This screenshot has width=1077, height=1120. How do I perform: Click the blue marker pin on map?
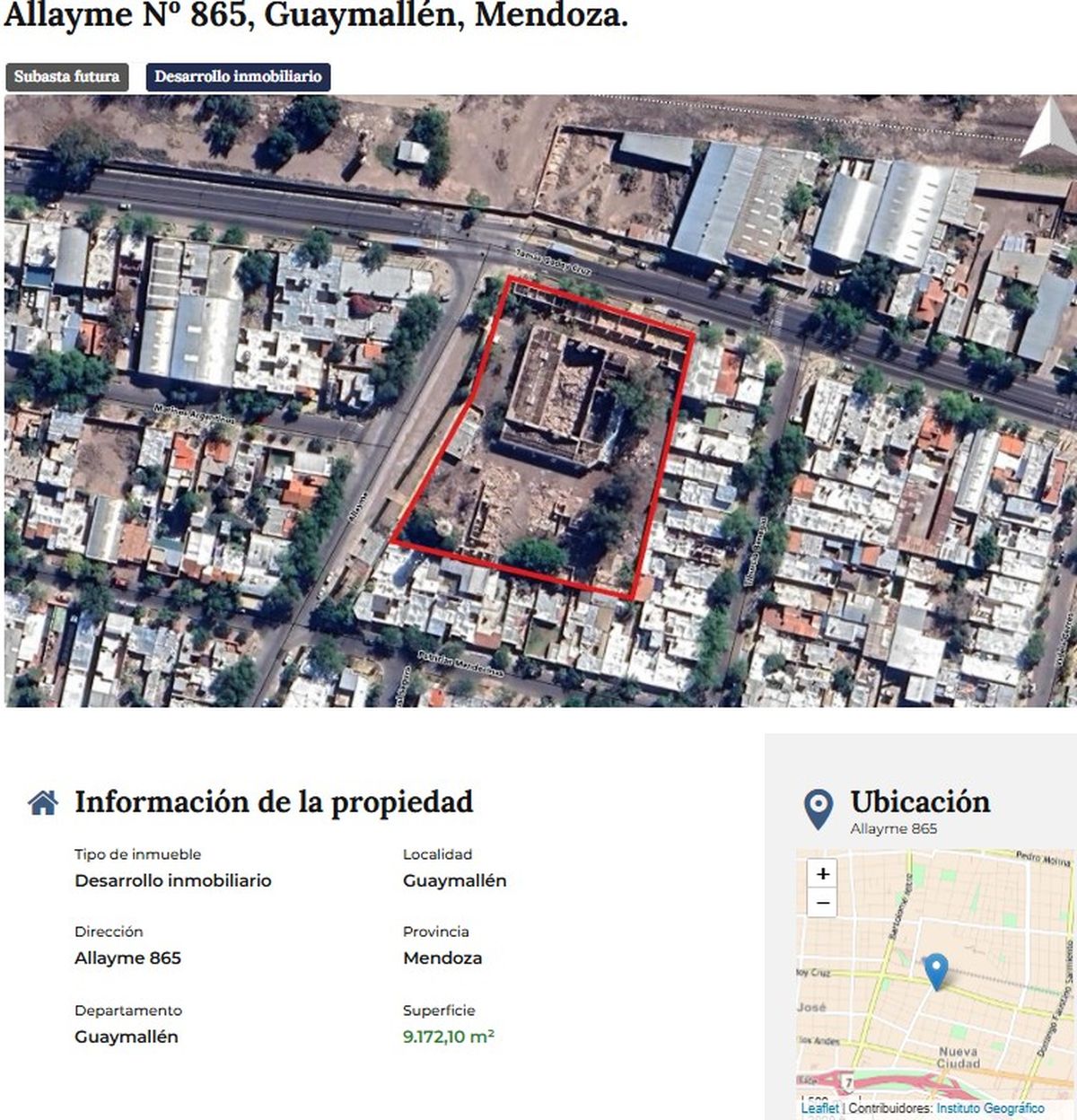[936, 970]
